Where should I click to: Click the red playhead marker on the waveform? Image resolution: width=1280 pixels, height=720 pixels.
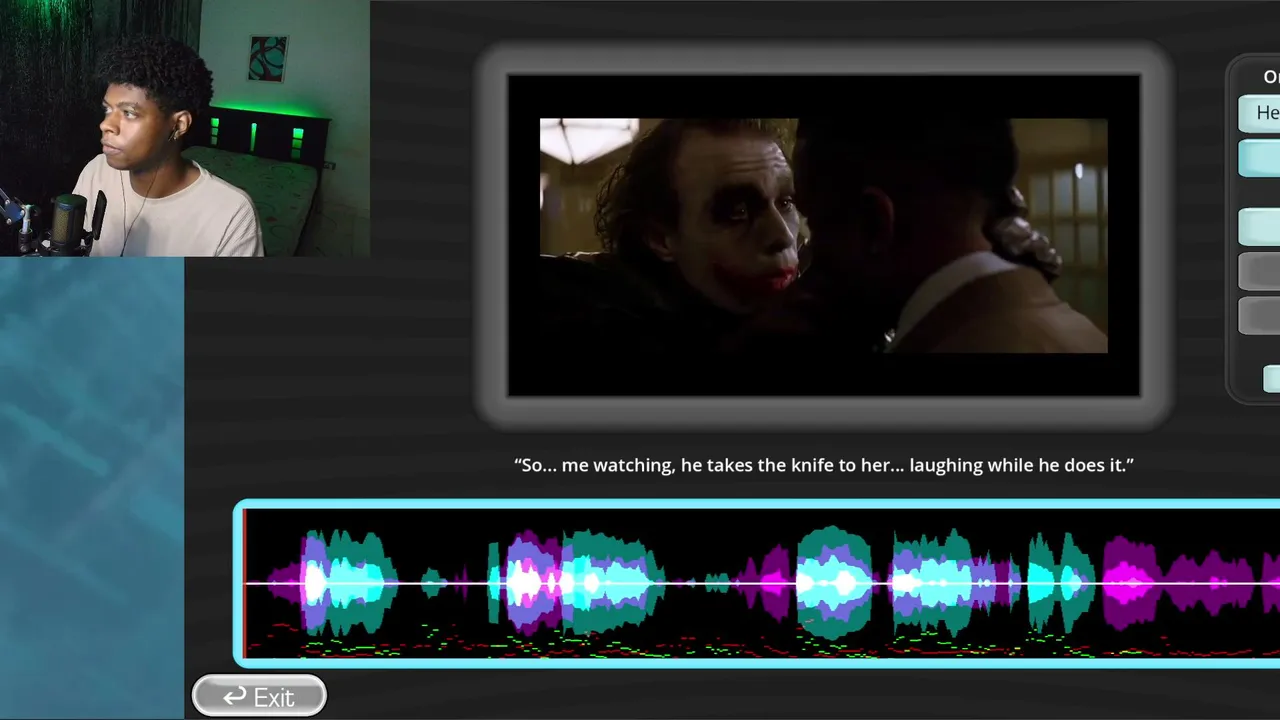[x=245, y=583]
